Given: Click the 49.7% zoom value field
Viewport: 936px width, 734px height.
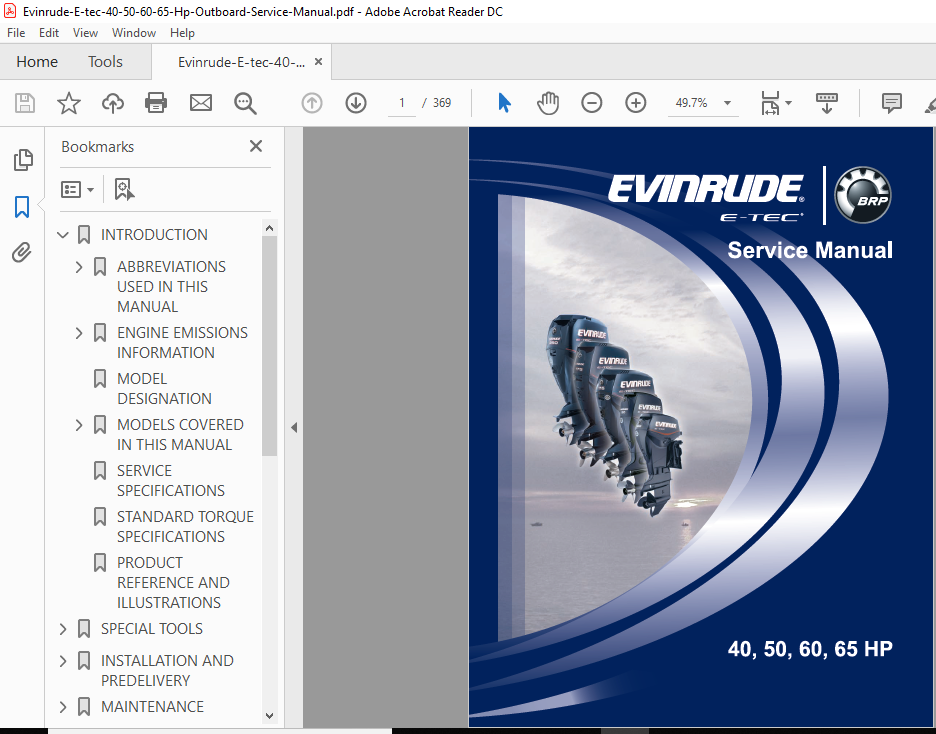Looking at the screenshot, I should point(694,103).
